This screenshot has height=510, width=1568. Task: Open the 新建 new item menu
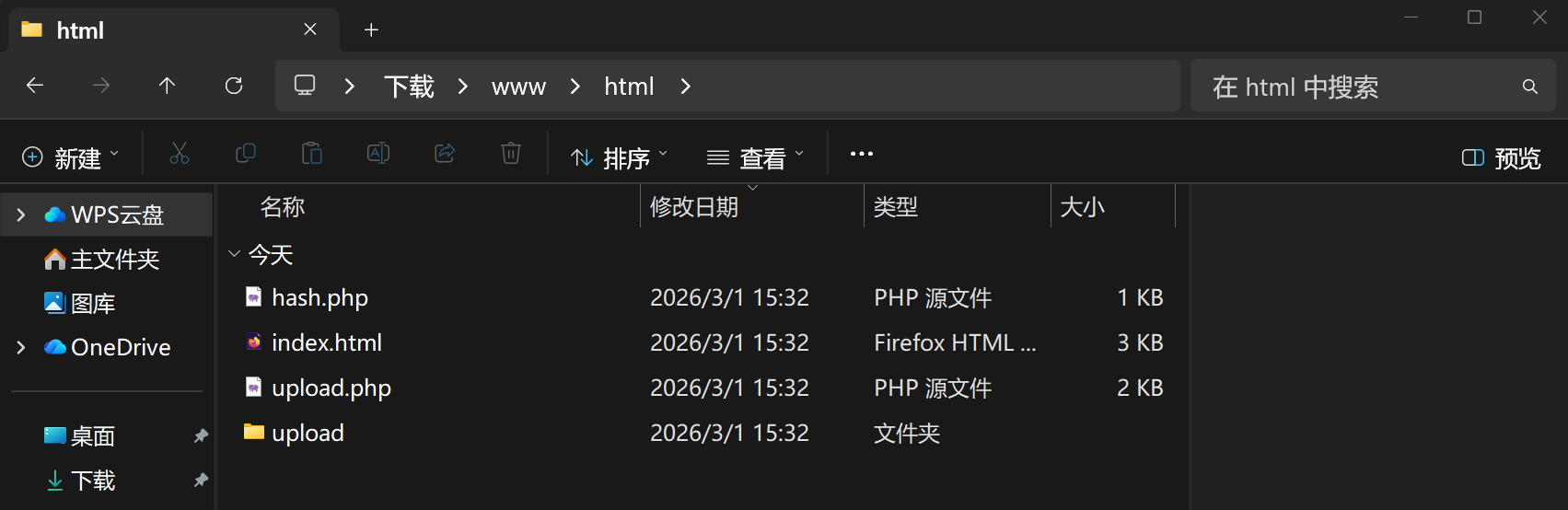click(x=70, y=158)
